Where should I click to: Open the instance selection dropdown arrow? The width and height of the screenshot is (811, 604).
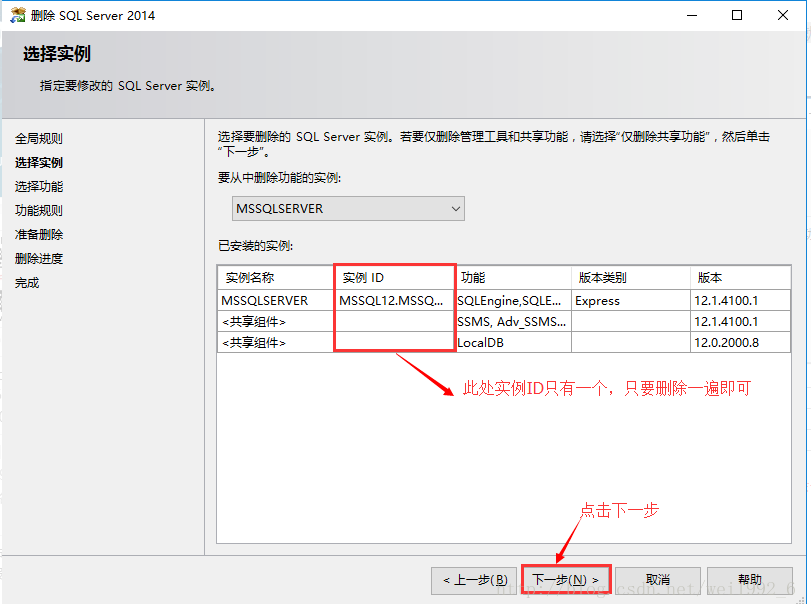pos(455,208)
